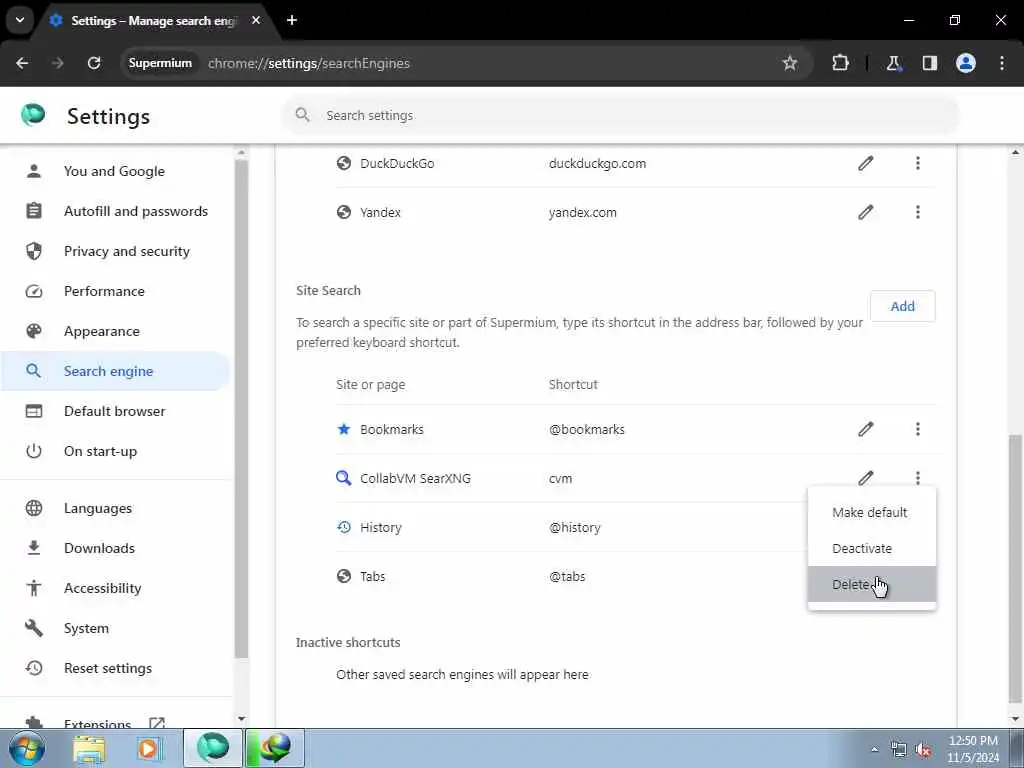Open the Labs flask icon
Viewport: 1024px width, 768px height.
893,63
